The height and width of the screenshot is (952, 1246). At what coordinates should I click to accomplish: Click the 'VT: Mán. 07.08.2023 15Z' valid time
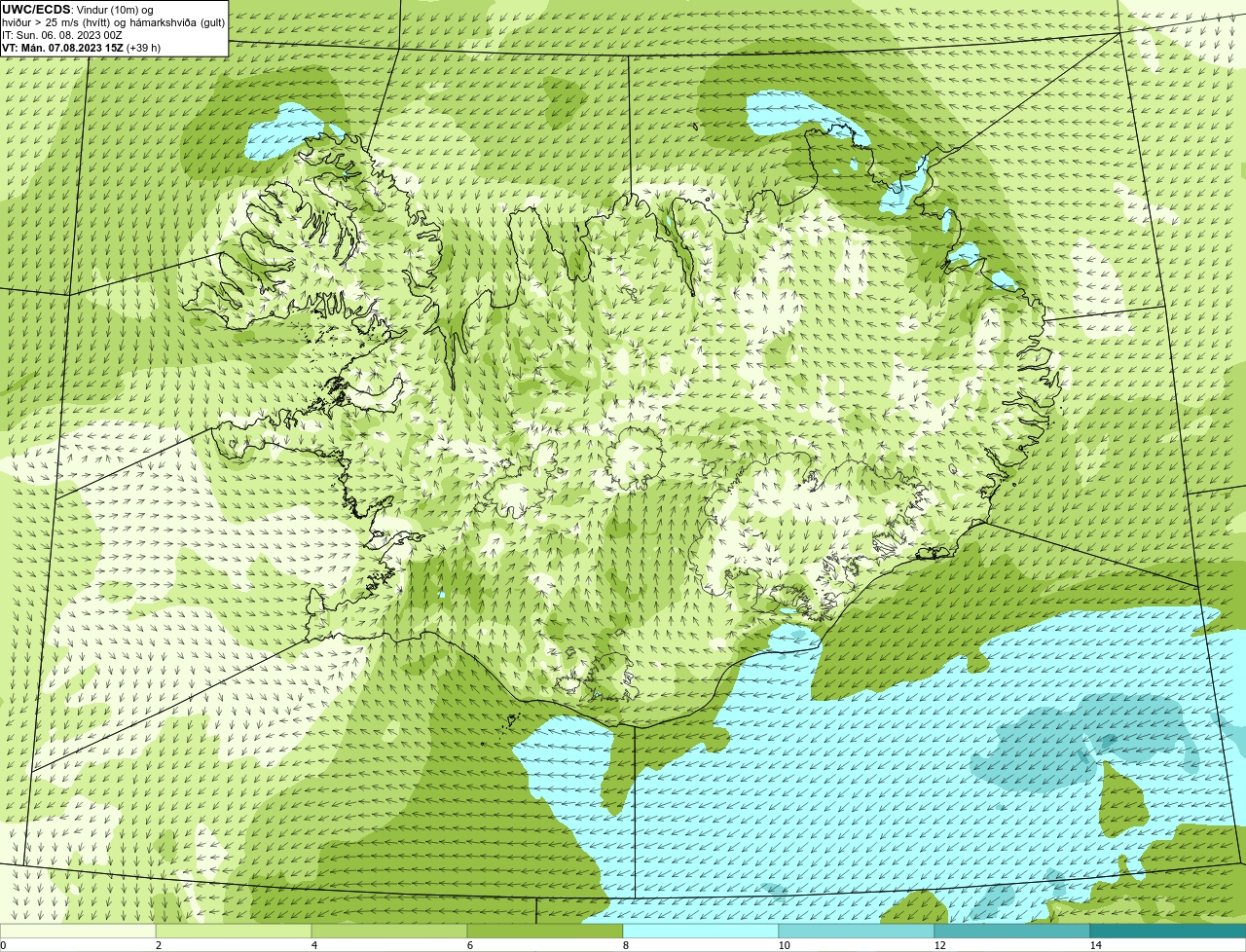(x=62, y=48)
